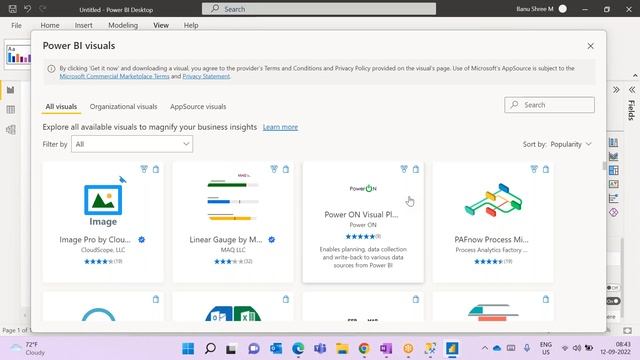Image resolution: width=640 pixels, height=360 pixels.
Task: Click the Power BI Desktop taskbar icon
Action: click(452, 349)
